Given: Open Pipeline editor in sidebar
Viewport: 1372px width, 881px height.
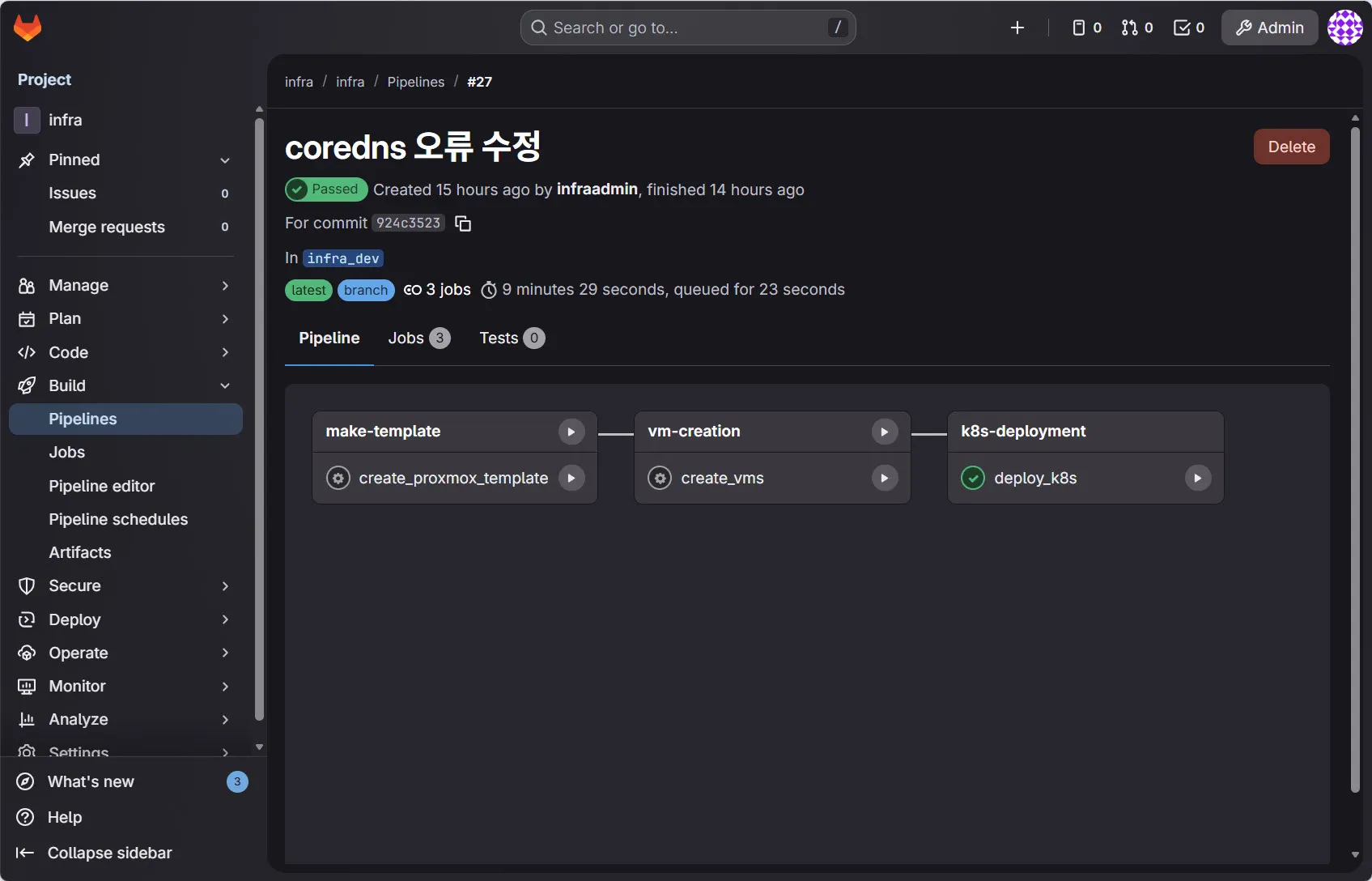Looking at the screenshot, I should [x=125, y=486].
